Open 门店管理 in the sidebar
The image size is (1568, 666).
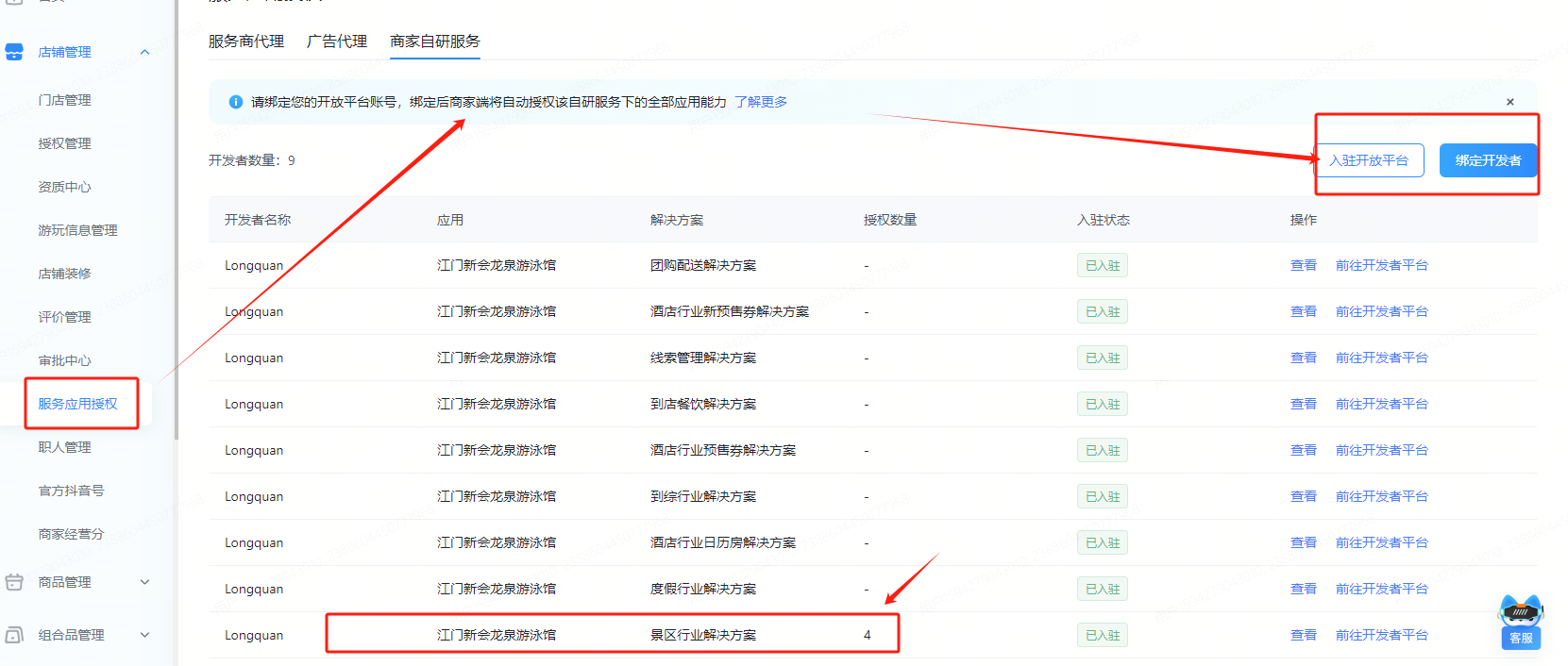point(64,100)
